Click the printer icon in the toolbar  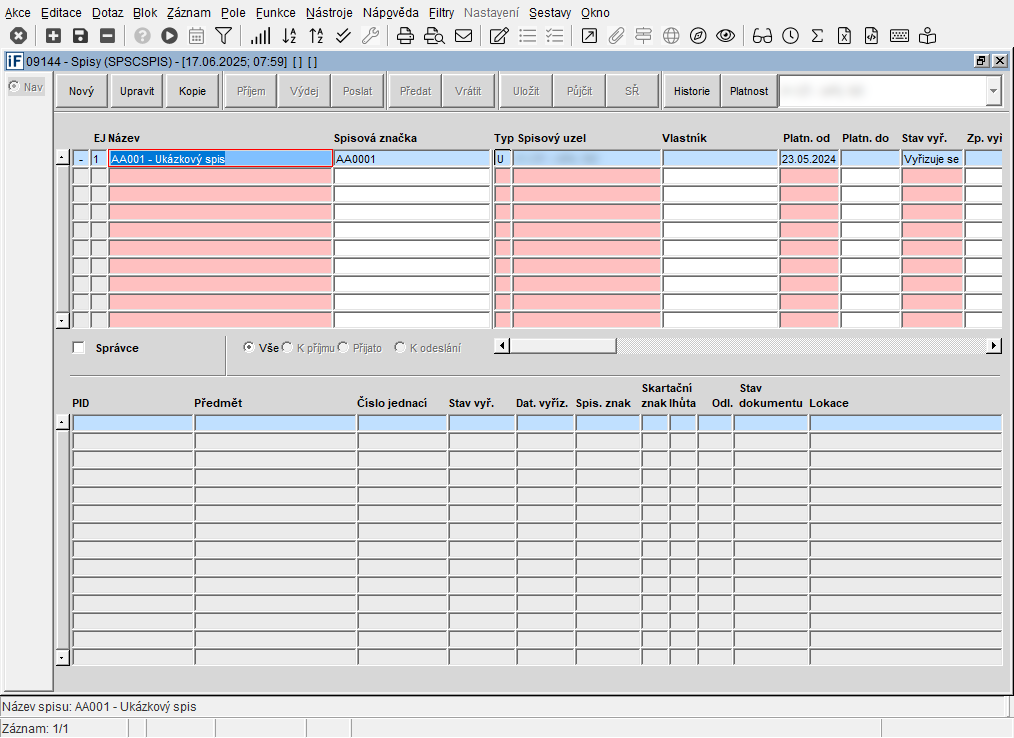point(405,36)
